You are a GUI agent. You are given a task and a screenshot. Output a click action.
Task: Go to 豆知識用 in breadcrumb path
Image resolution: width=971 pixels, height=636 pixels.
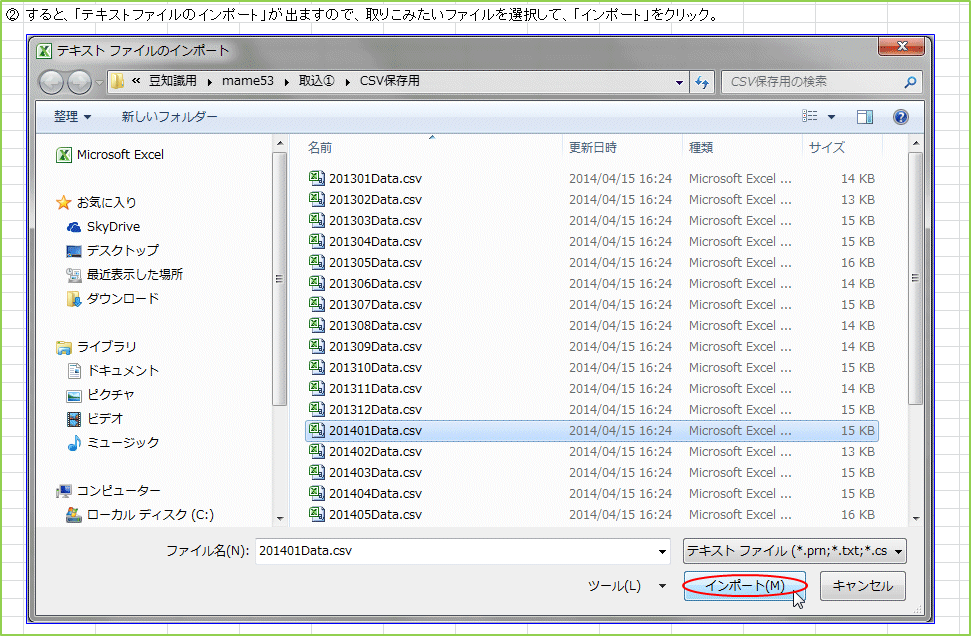pos(173,81)
